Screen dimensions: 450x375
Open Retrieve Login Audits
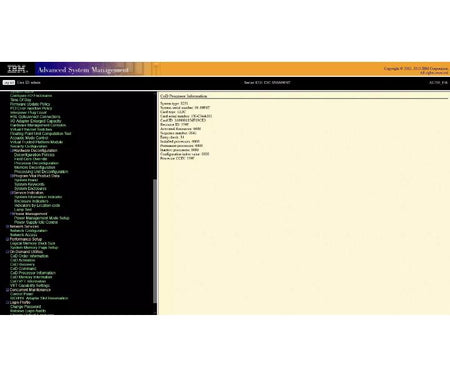(28, 311)
